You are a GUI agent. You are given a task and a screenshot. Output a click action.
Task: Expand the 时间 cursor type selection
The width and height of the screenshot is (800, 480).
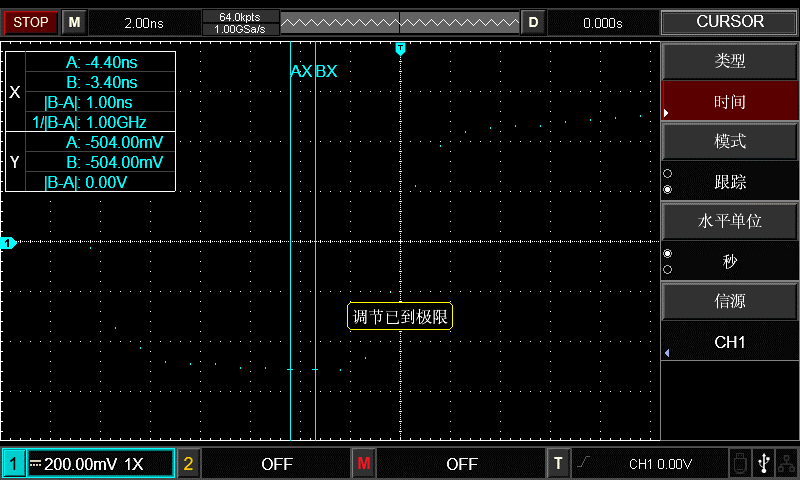[x=730, y=102]
